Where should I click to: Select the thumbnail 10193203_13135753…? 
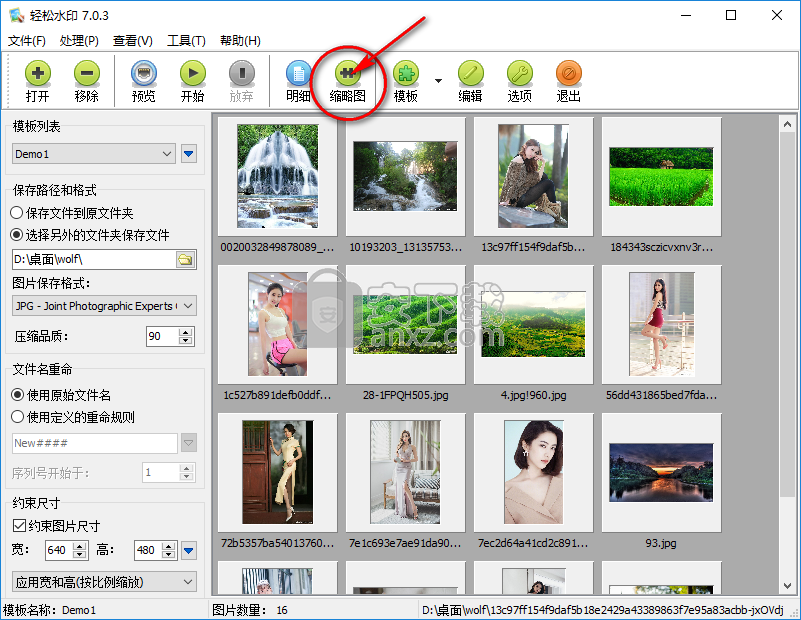[406, 176]
